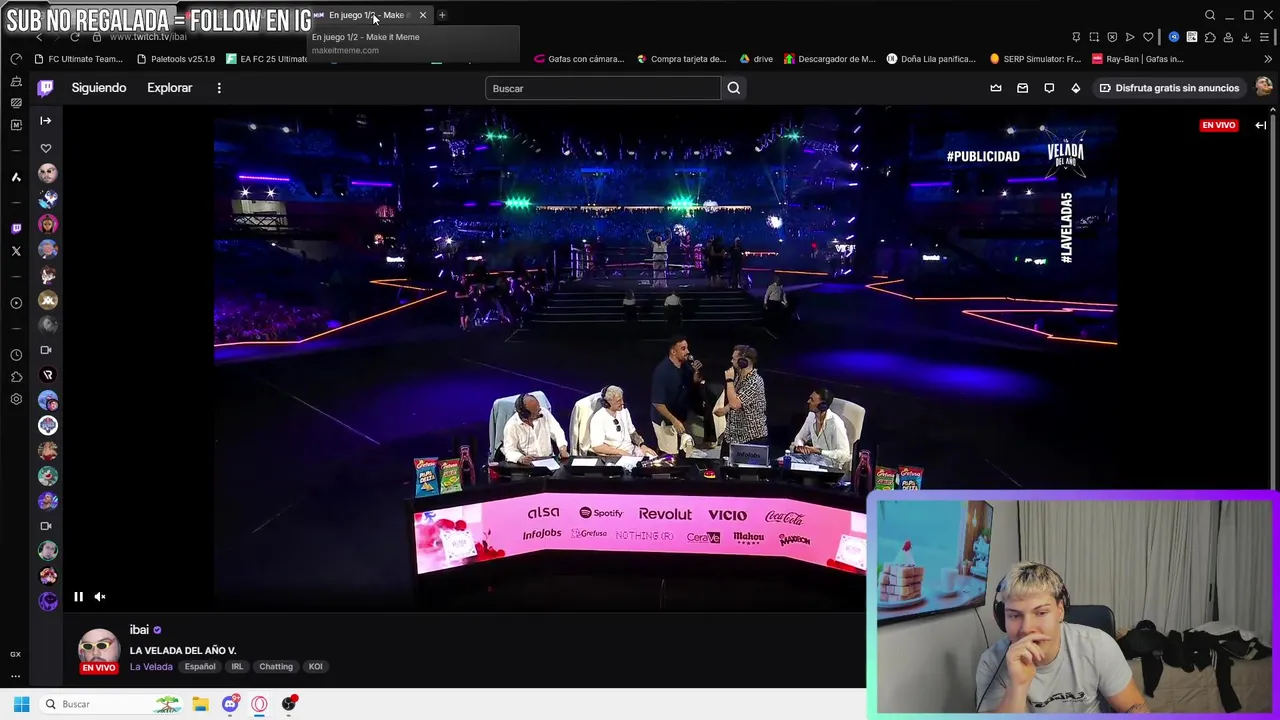1280x720 pixels.
Task: Reload the current page
Action: (x=75, y=37)
